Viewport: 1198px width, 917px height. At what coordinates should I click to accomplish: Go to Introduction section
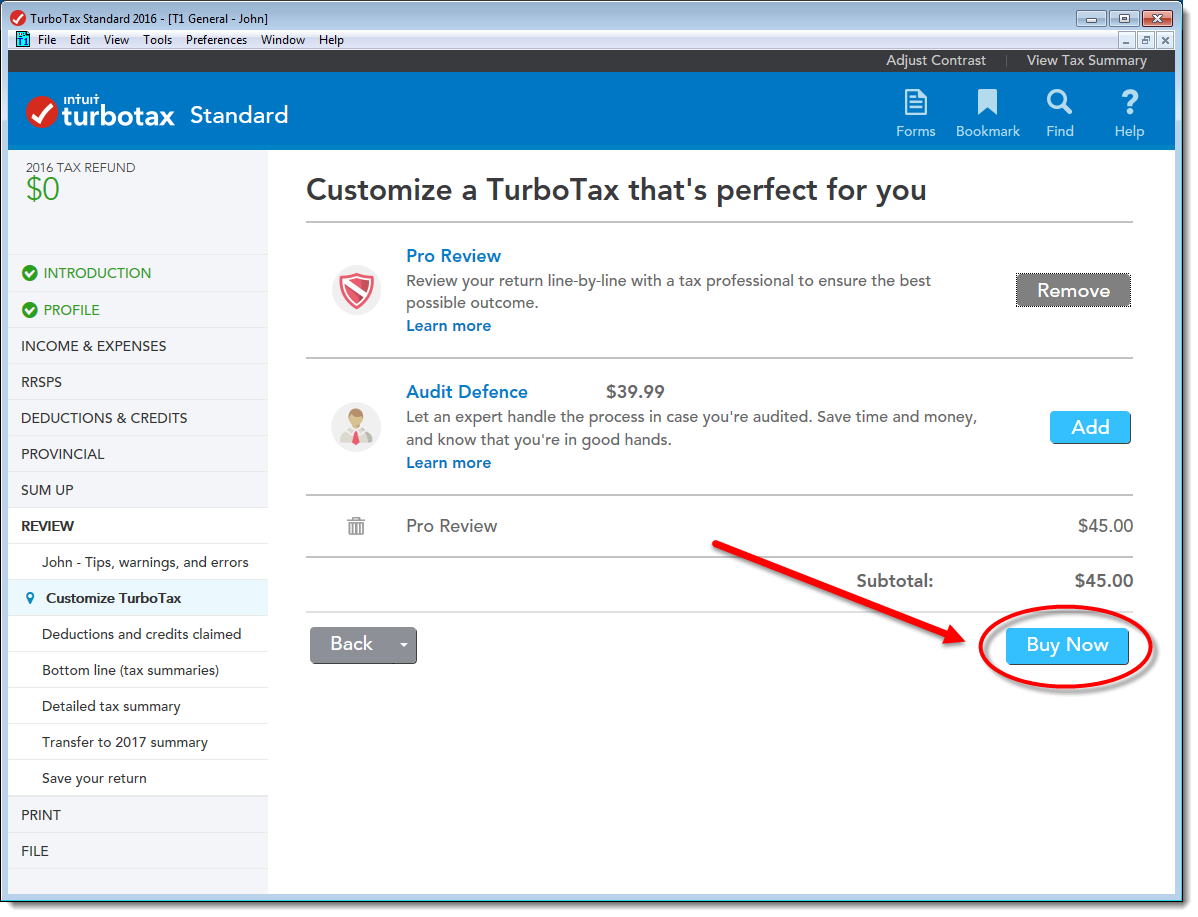pyautogui.click(x=98, y=274)
